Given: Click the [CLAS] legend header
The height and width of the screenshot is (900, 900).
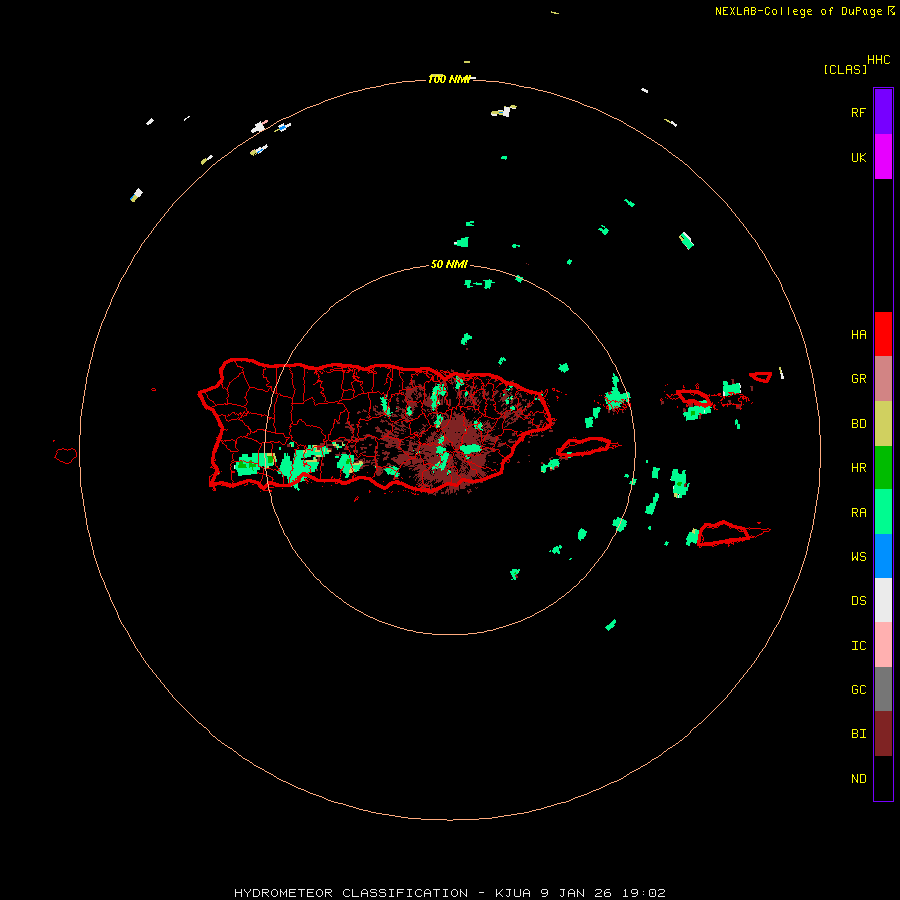Looking at the screenshot, I should [845, 69].
